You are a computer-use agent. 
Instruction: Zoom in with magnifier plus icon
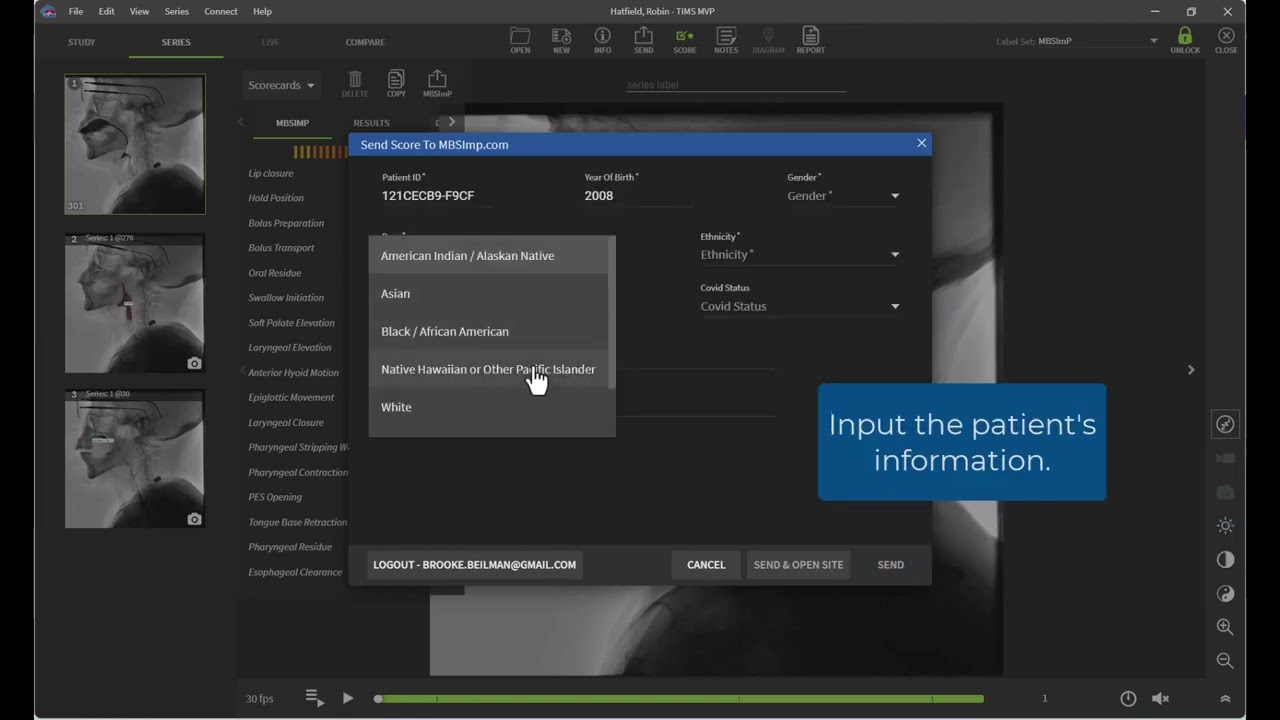(x=1225, y=627)
